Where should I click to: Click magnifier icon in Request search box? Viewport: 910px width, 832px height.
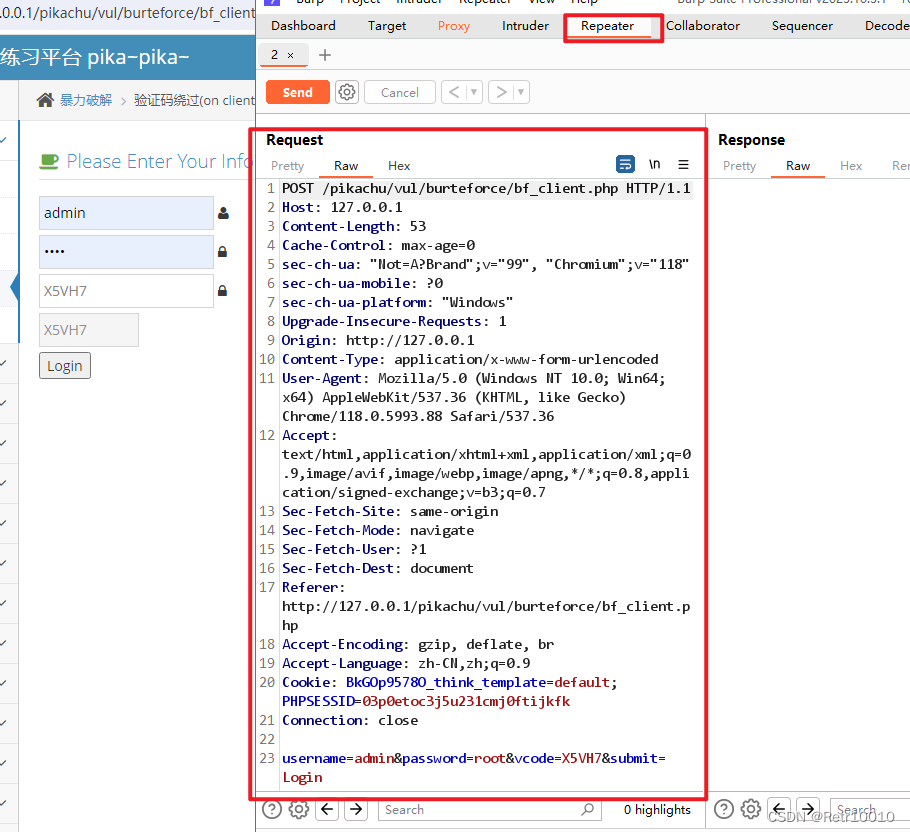click(588, 809)
